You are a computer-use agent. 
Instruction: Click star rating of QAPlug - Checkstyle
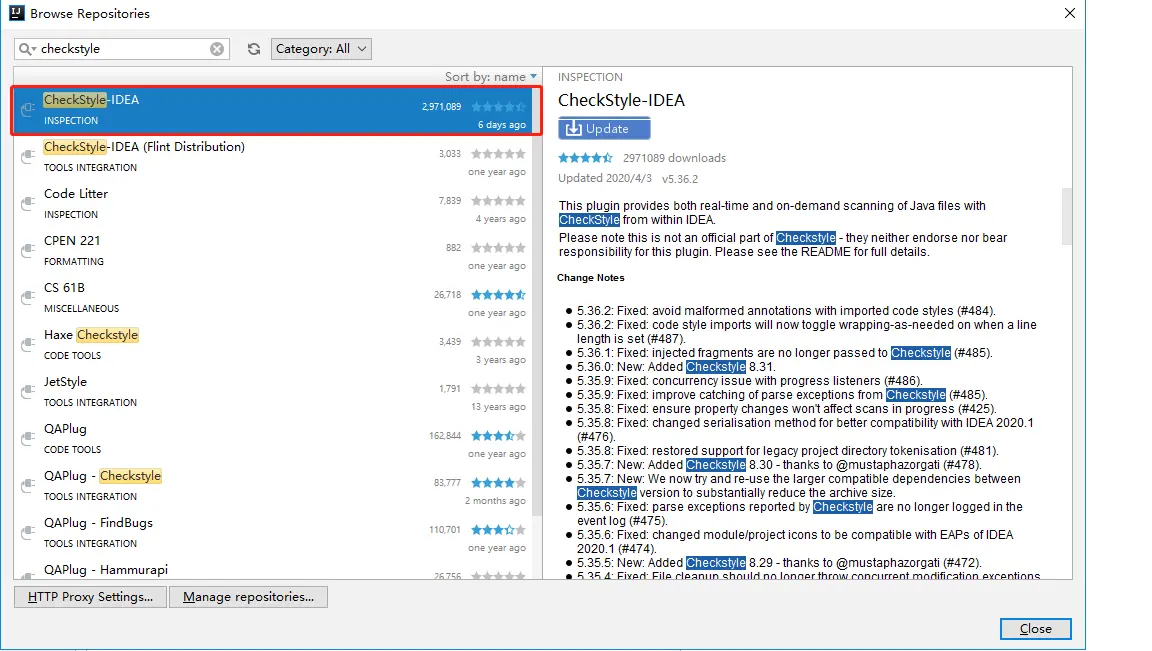[x=498, y=483]
